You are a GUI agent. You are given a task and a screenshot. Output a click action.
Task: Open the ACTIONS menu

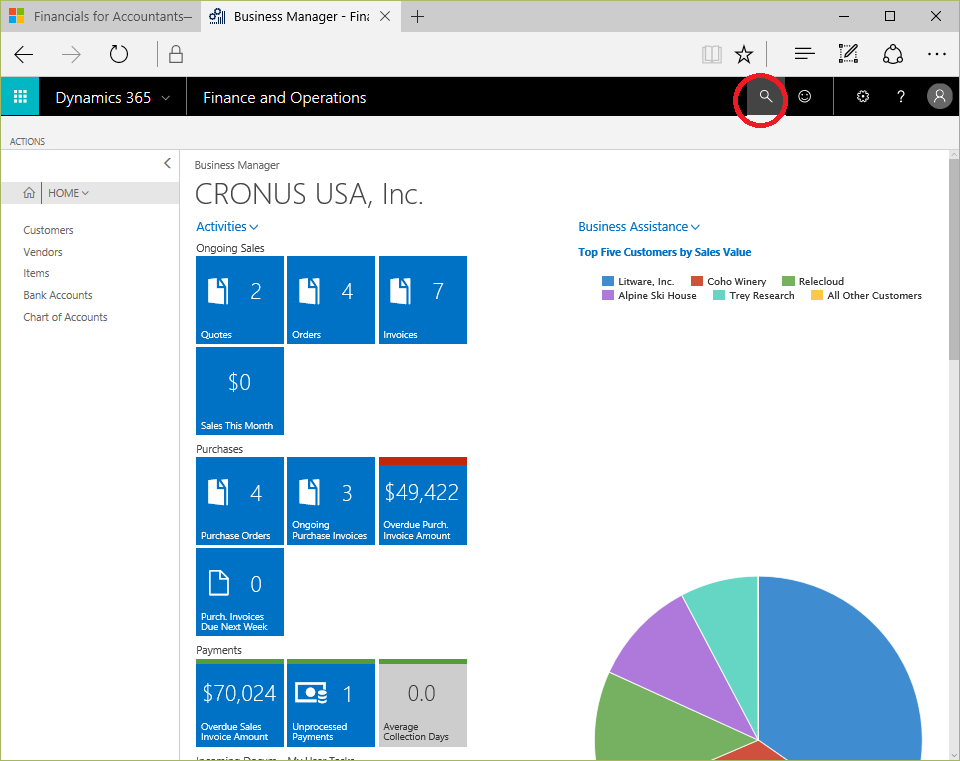click(x=28, y=141)
